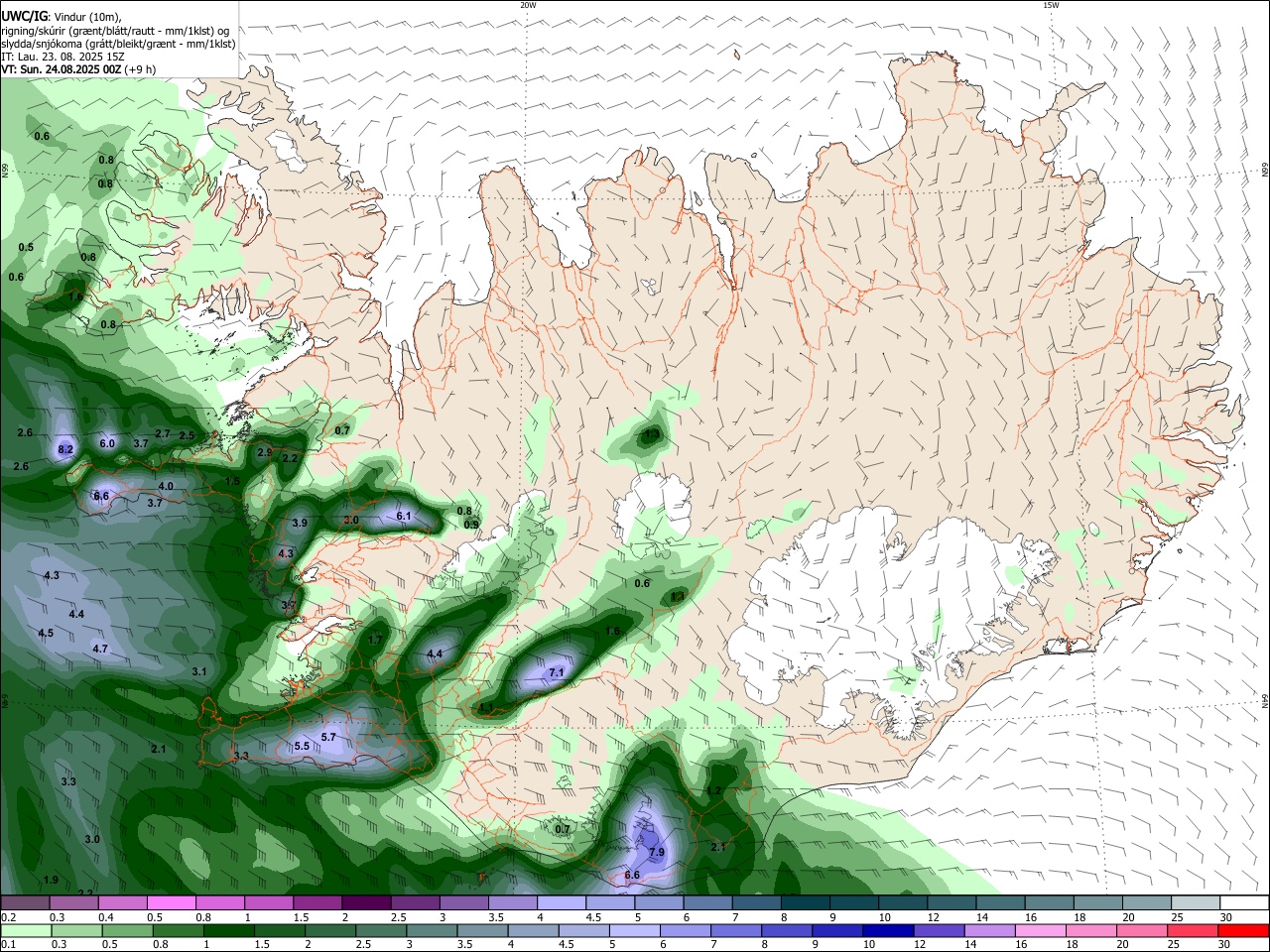Click the UWC/IG title text
The width and height of the screenshot is (1270, 952).
[x=24, y=17]
